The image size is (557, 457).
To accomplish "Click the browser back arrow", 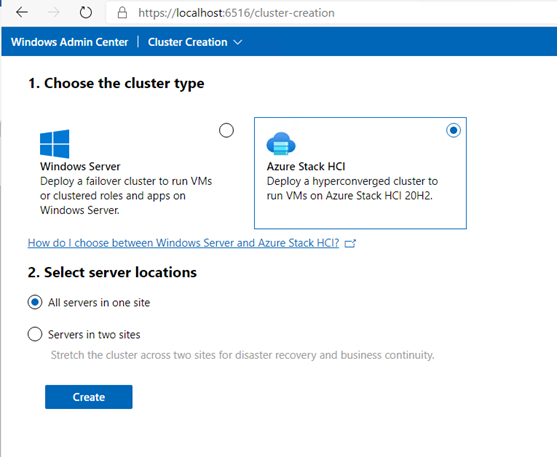I will (22, 13).
